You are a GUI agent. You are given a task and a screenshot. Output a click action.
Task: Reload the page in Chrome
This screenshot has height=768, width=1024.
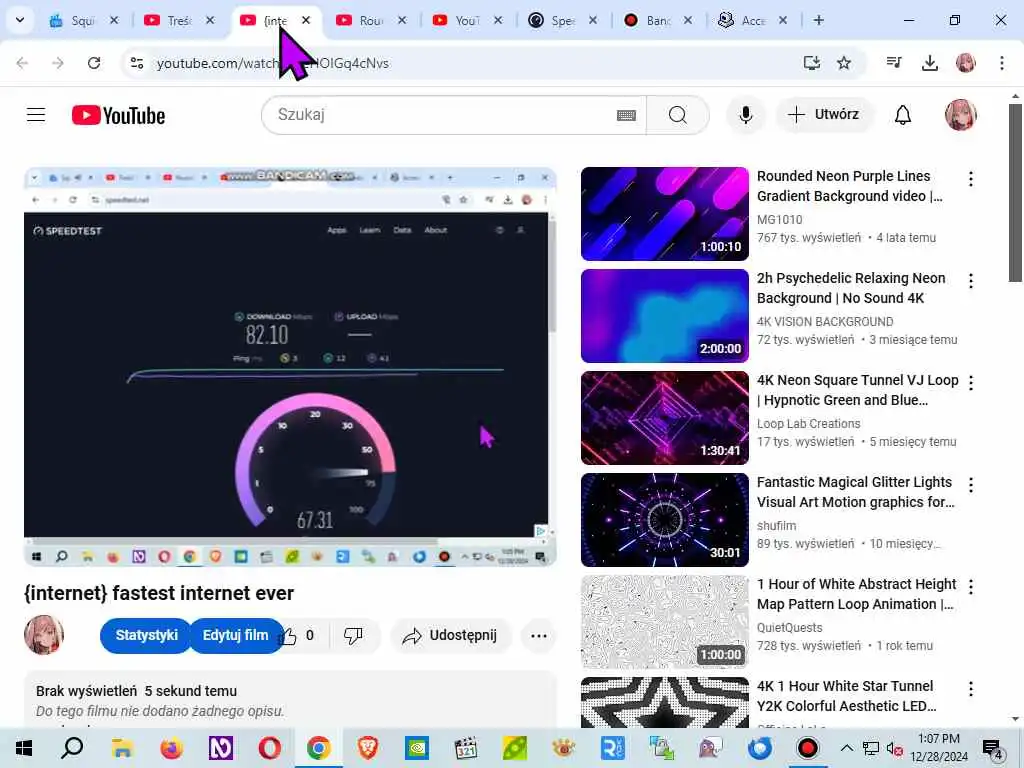tap(94, 63)
